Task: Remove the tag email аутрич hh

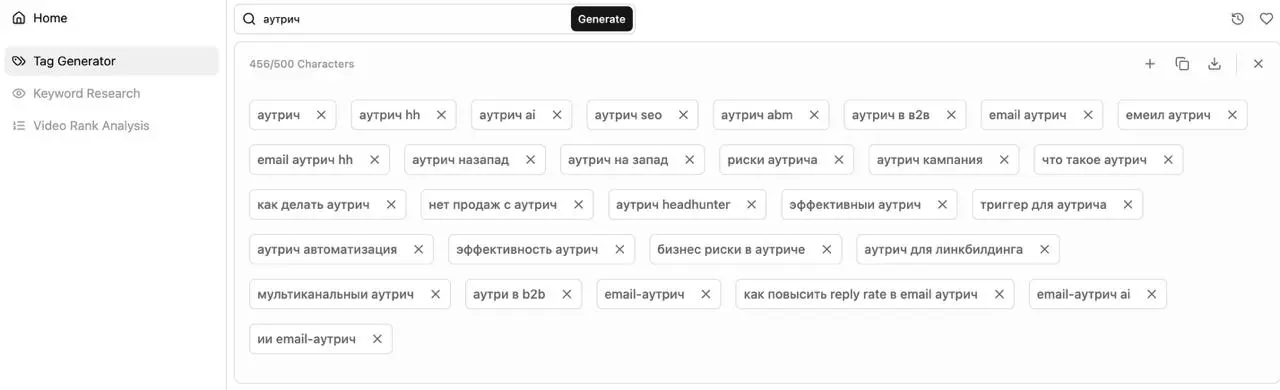Action: pos(374,160)
